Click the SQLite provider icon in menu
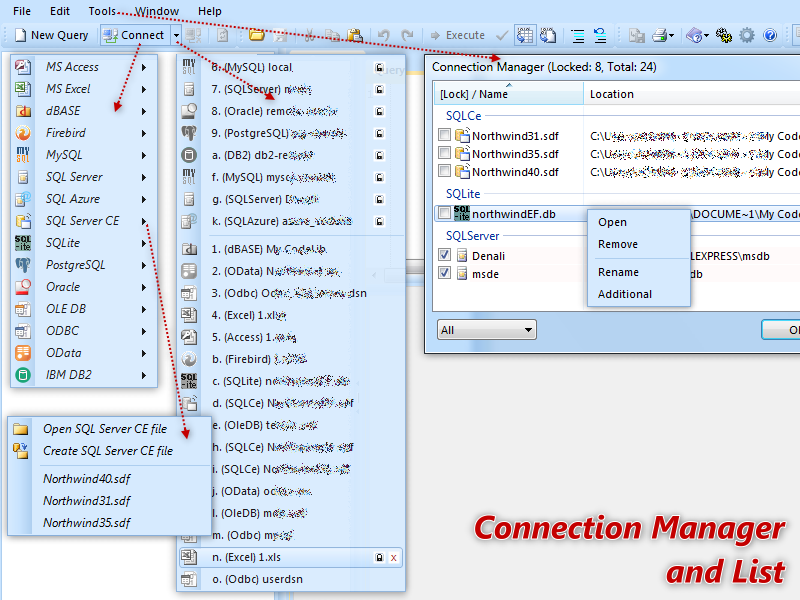 (x=23, y=243)
